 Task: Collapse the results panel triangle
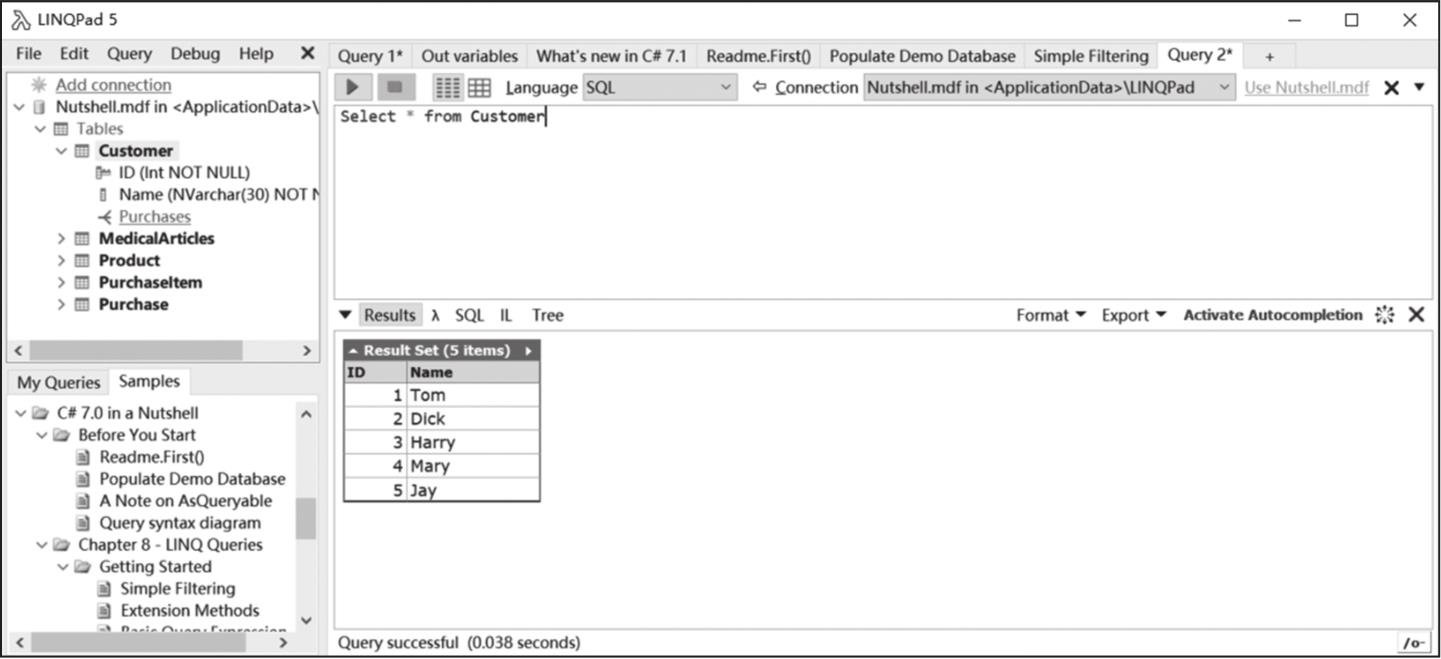(x=345, y=315)
